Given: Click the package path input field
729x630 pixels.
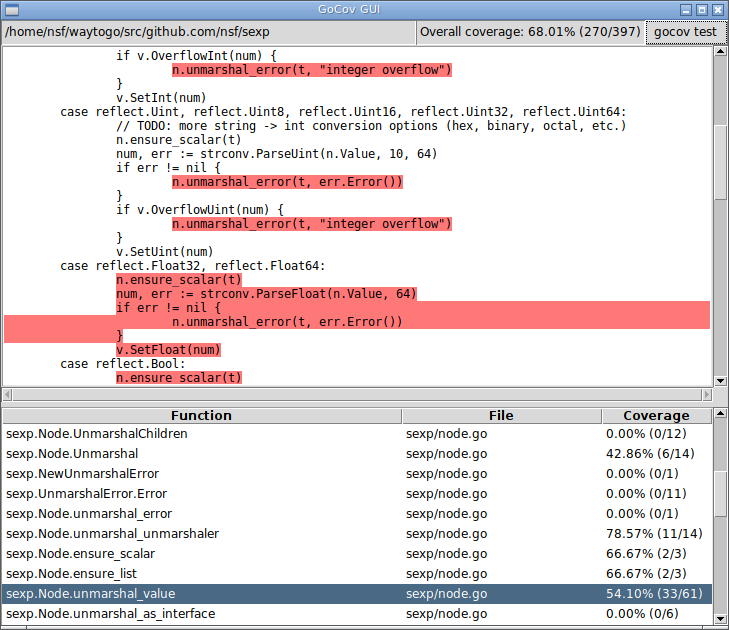Looking at the screenshot, I should 208,32.
